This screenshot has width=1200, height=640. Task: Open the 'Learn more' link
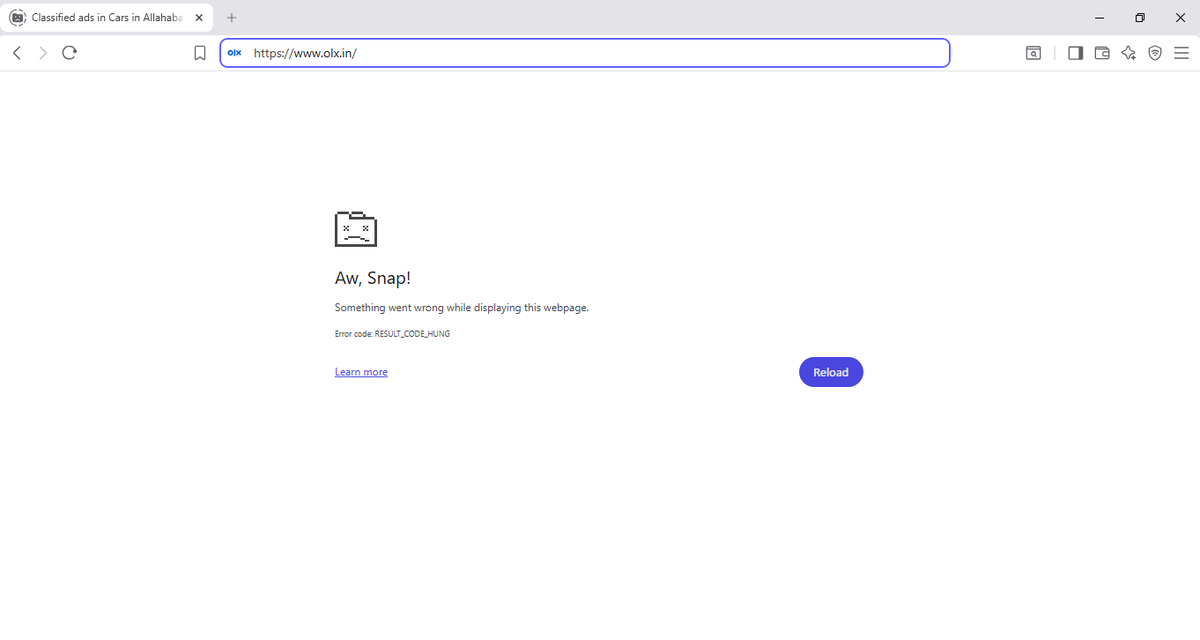(361, 372)
